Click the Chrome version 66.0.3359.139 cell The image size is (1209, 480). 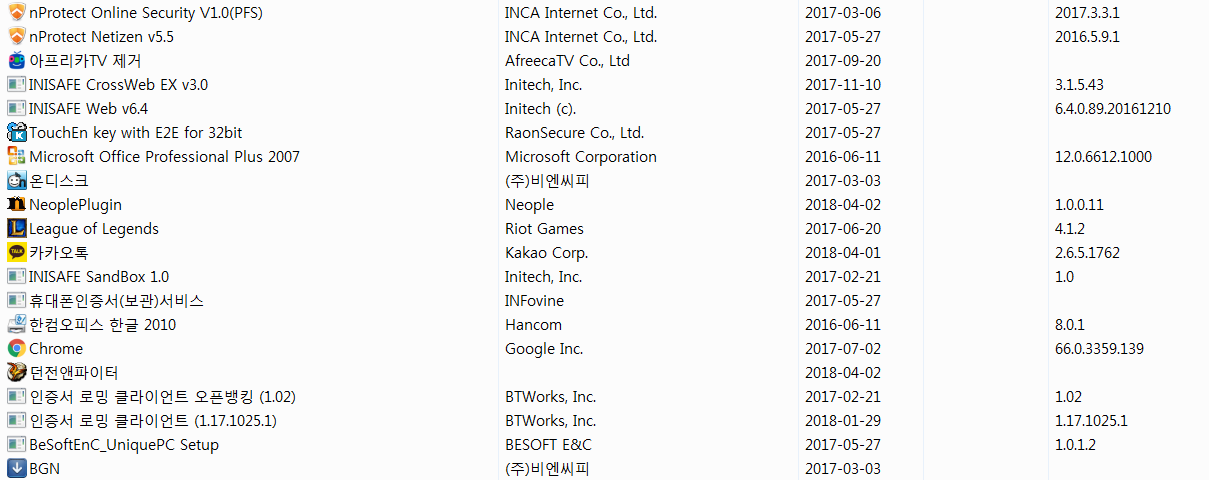[x=1099, y=349]
